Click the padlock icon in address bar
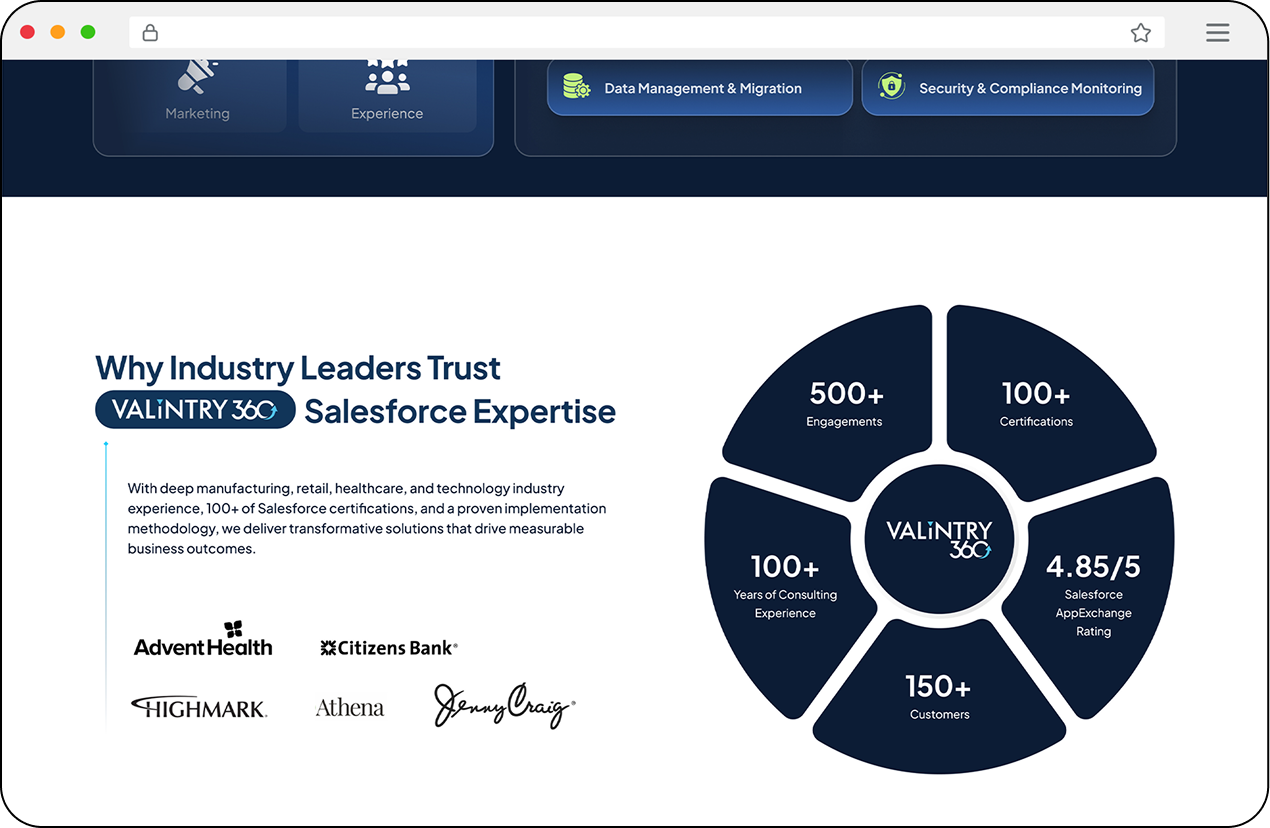1270x828 pixels. 150,32
